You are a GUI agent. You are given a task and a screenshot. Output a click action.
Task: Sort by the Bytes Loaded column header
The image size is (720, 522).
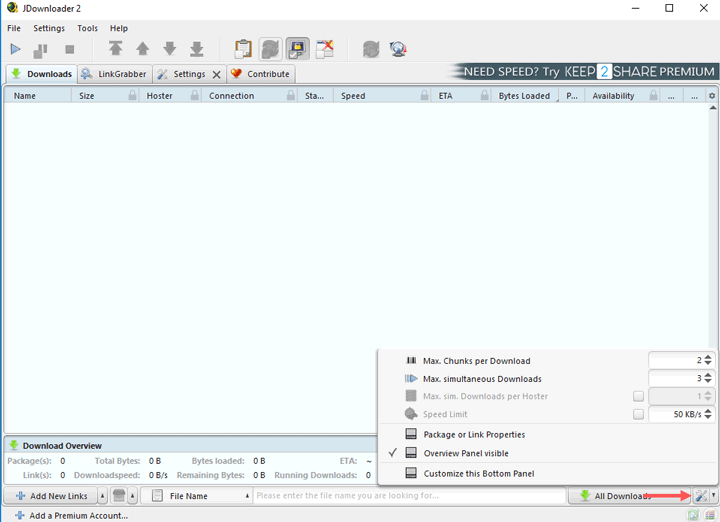524,95
